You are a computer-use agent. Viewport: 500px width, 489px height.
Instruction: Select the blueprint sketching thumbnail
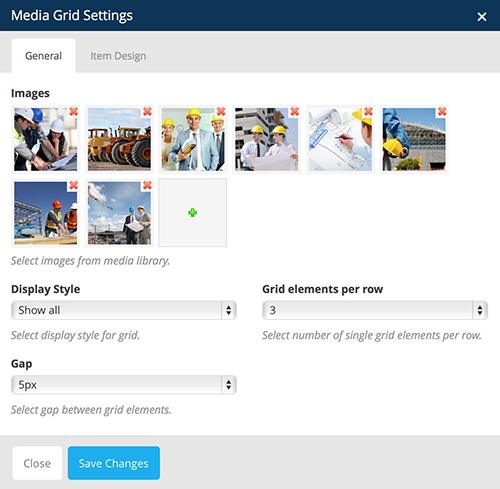click(x=340, y=139)
